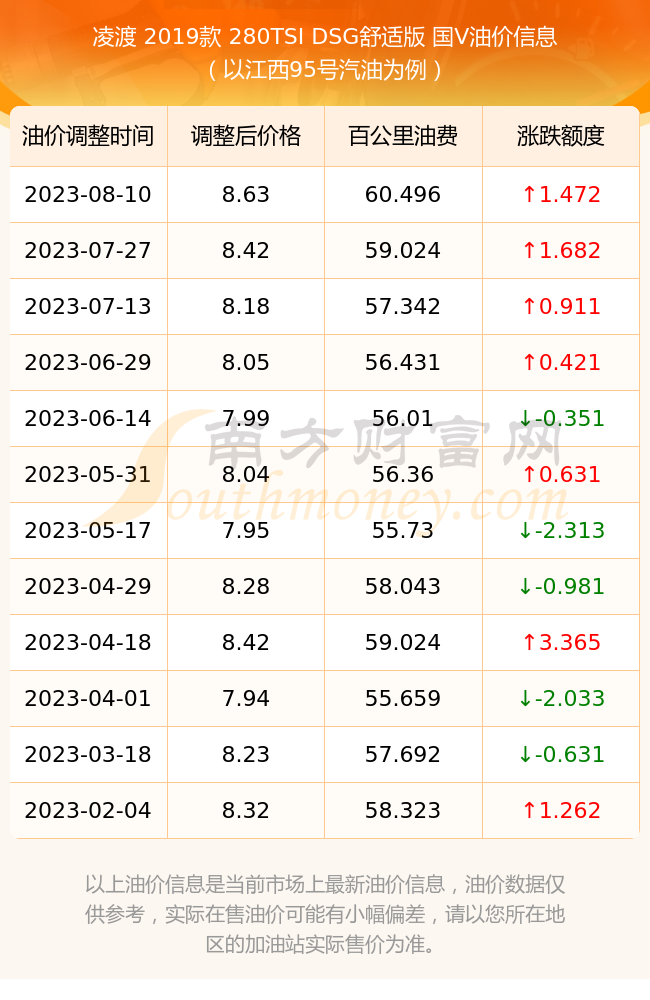650x1000 pixels.
Task: Click the red up arrow beside 3.365
Action: coord(529,642)
